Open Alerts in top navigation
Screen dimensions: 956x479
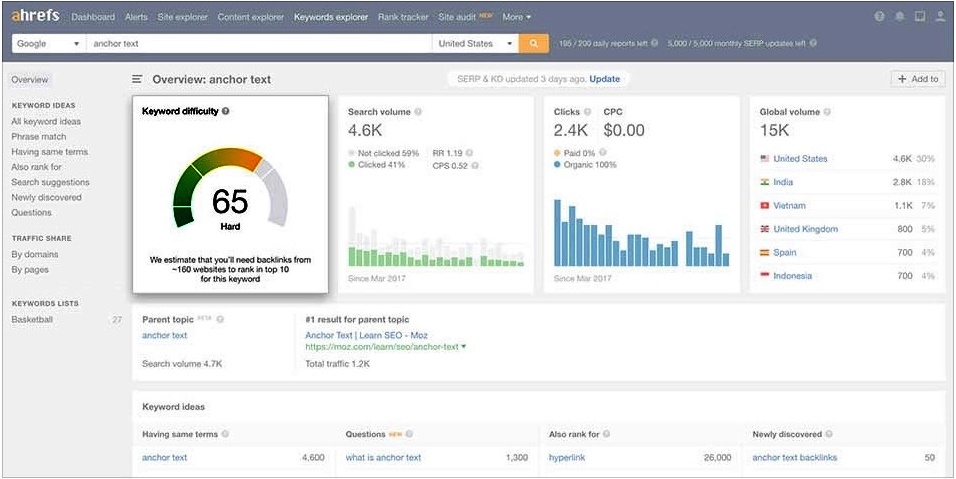click(136, 17)
